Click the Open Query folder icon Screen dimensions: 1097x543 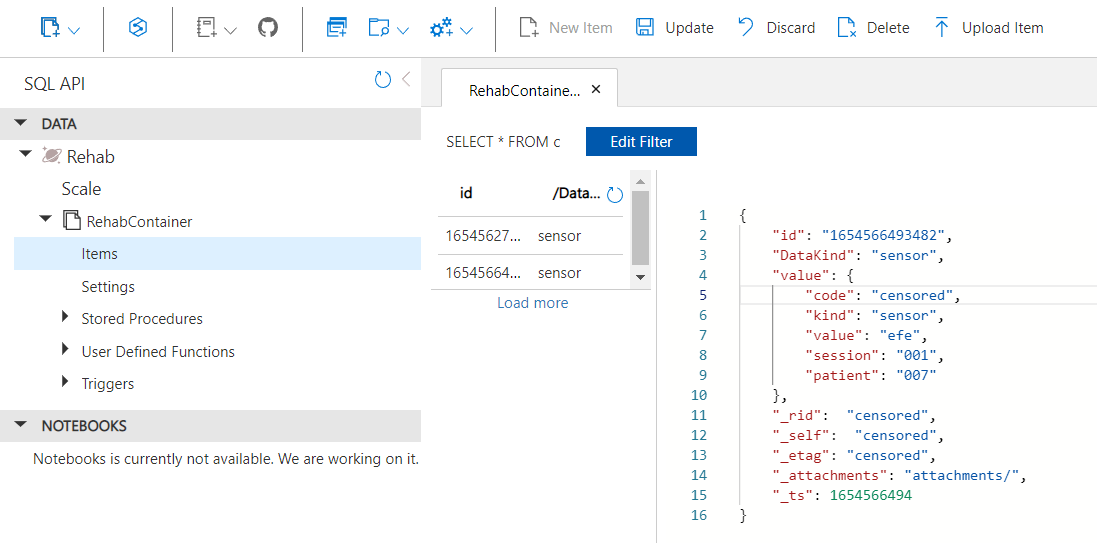click(378, 29)
